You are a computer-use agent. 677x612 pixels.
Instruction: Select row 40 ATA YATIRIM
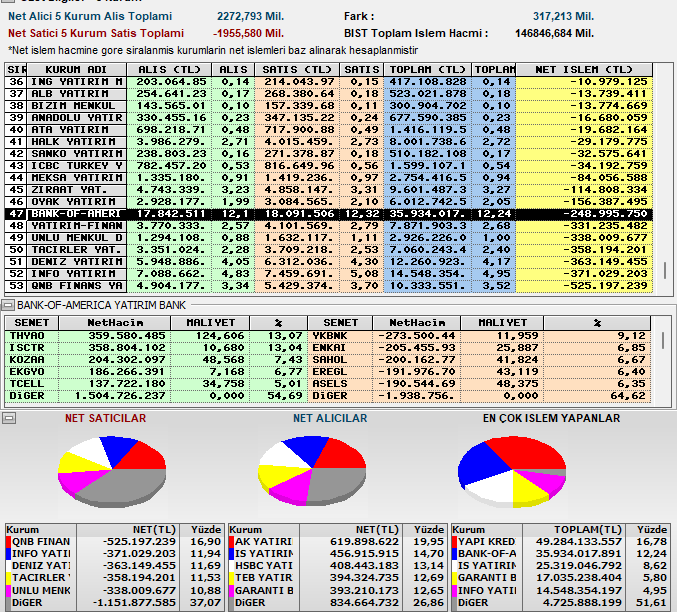click(329, 130)
